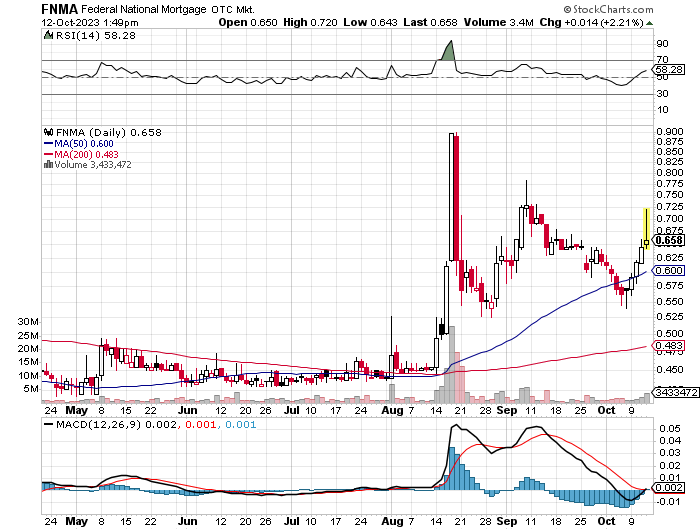Click the green overbought RSI peak shading

(449, 51)
